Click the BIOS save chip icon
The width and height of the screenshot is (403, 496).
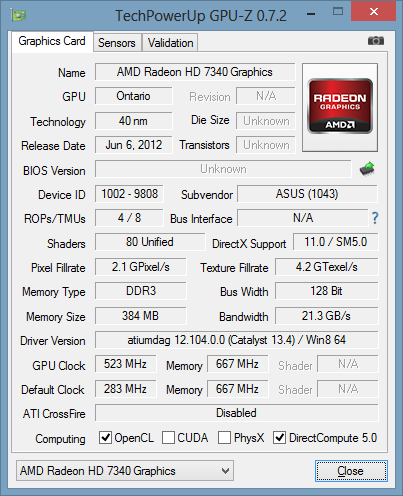(367, 169)
